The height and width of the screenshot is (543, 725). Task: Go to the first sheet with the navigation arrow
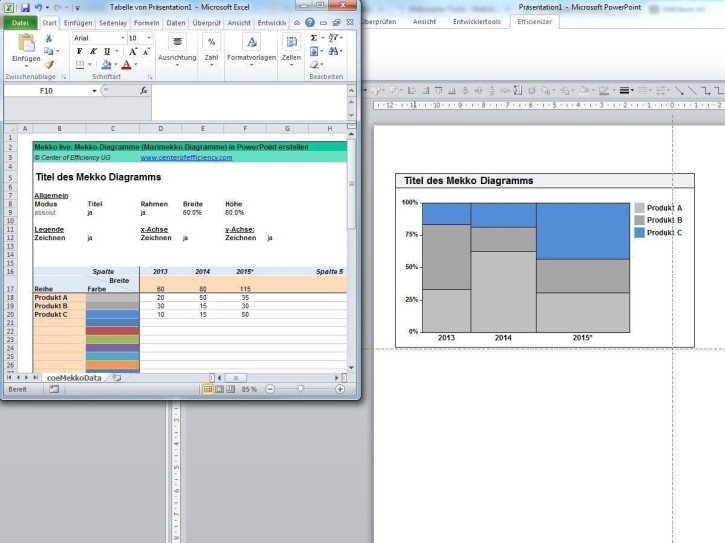(x=9, y=378)
